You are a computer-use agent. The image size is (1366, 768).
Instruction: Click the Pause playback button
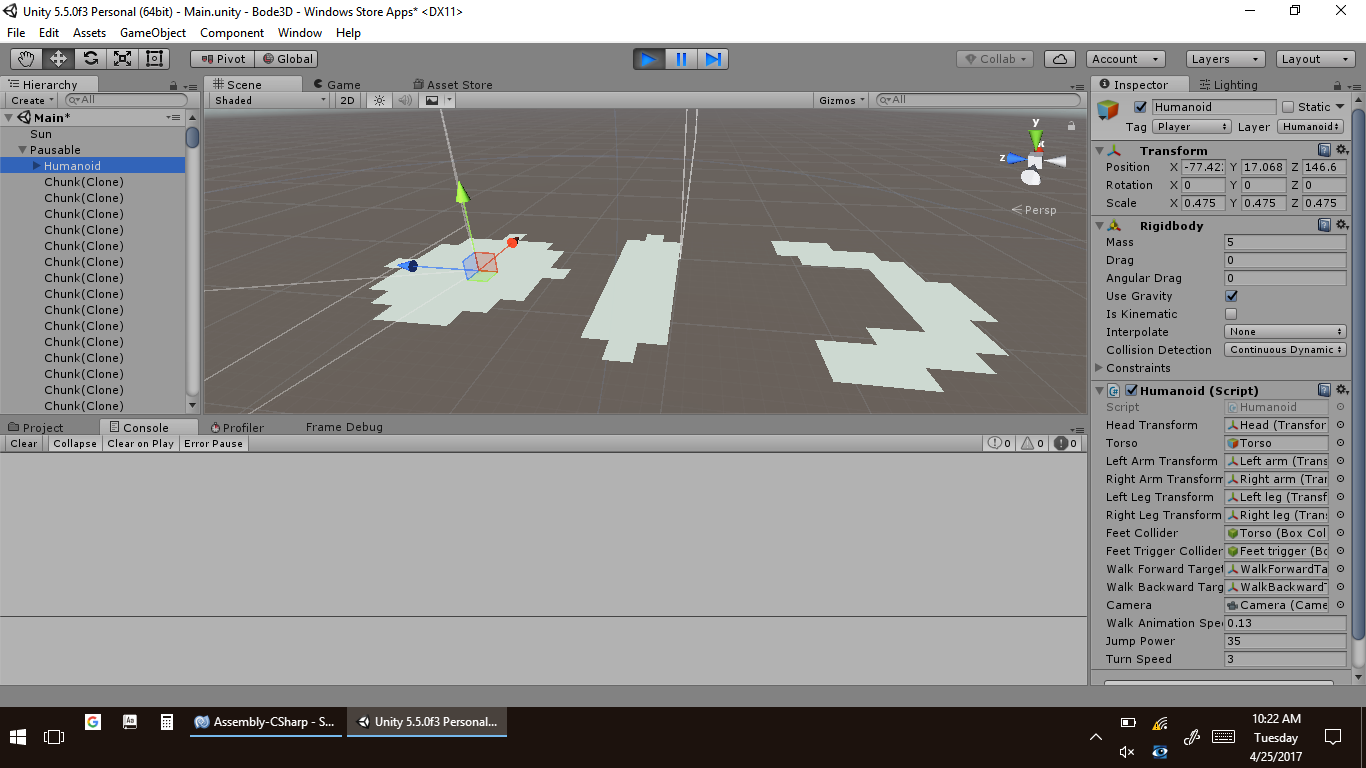point(681,59)
